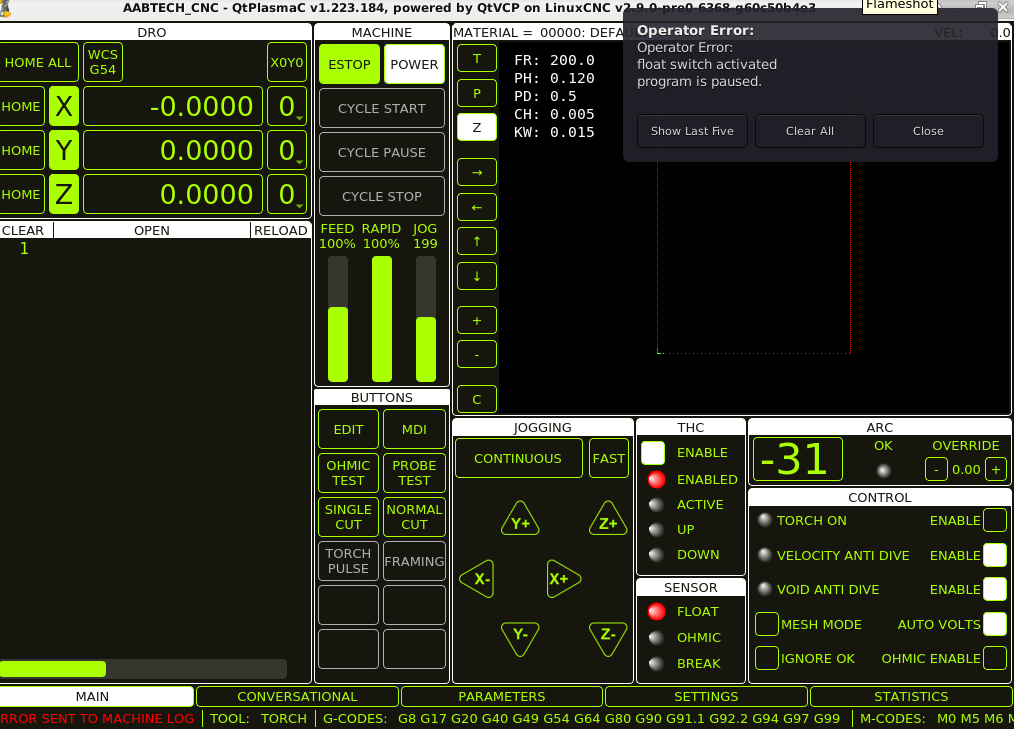Image resolution: width=1014 pixels, height=729 pixels.
Task: Jog Z+ axis arrow
Action: 608,520
